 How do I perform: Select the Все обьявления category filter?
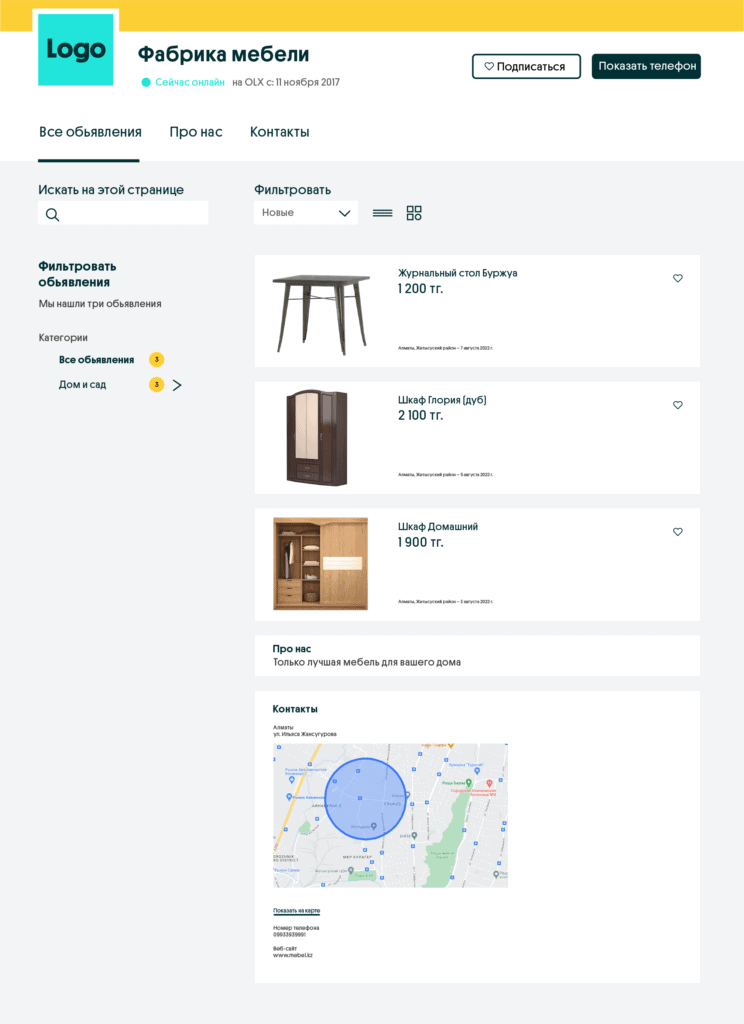click(98, 359)
